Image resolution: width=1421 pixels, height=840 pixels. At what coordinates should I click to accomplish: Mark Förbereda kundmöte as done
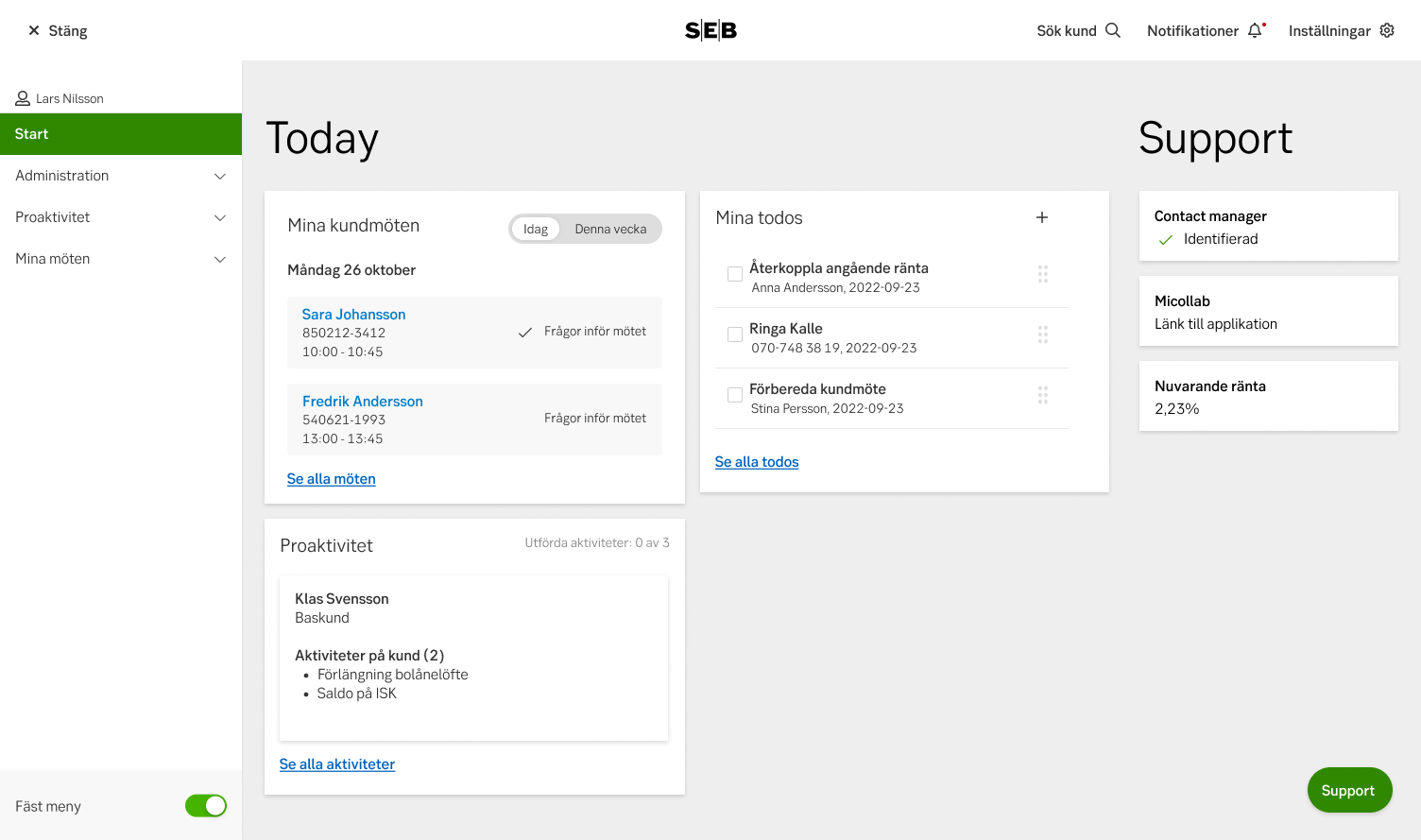(x=735, y=395)
